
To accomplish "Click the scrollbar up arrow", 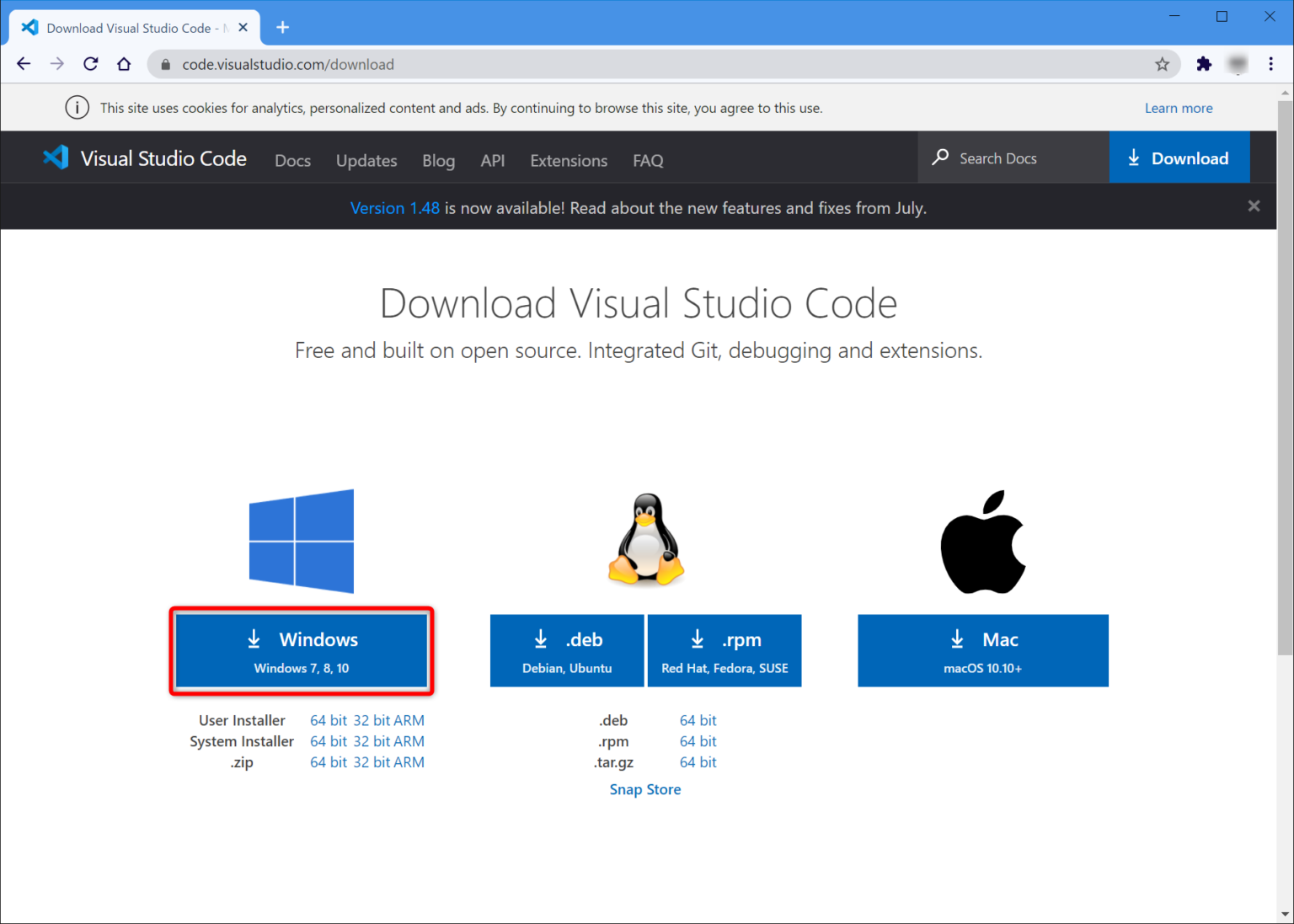I will click(1285, 92).
